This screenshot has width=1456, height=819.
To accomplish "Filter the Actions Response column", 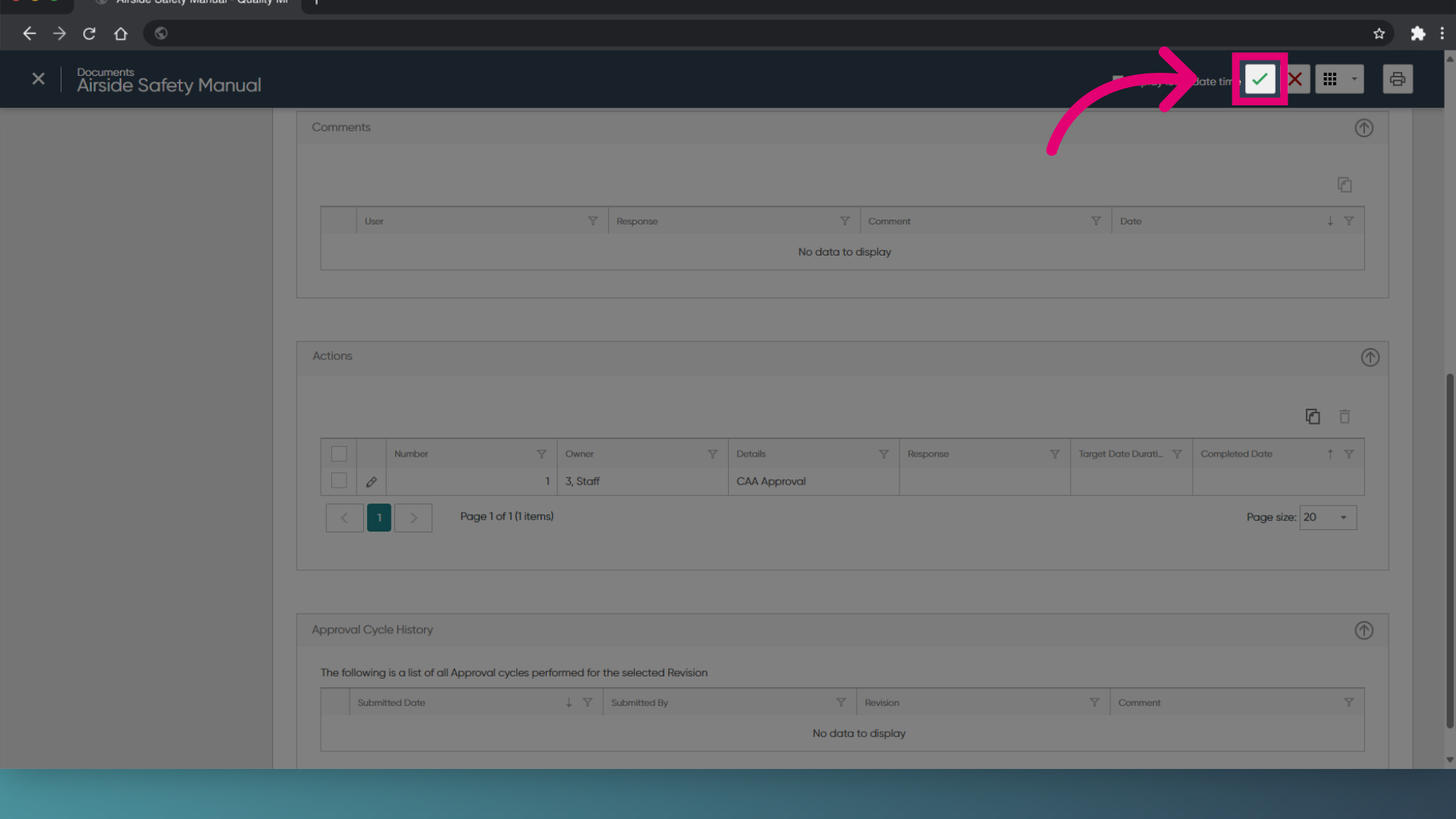I will [1055, 453].
